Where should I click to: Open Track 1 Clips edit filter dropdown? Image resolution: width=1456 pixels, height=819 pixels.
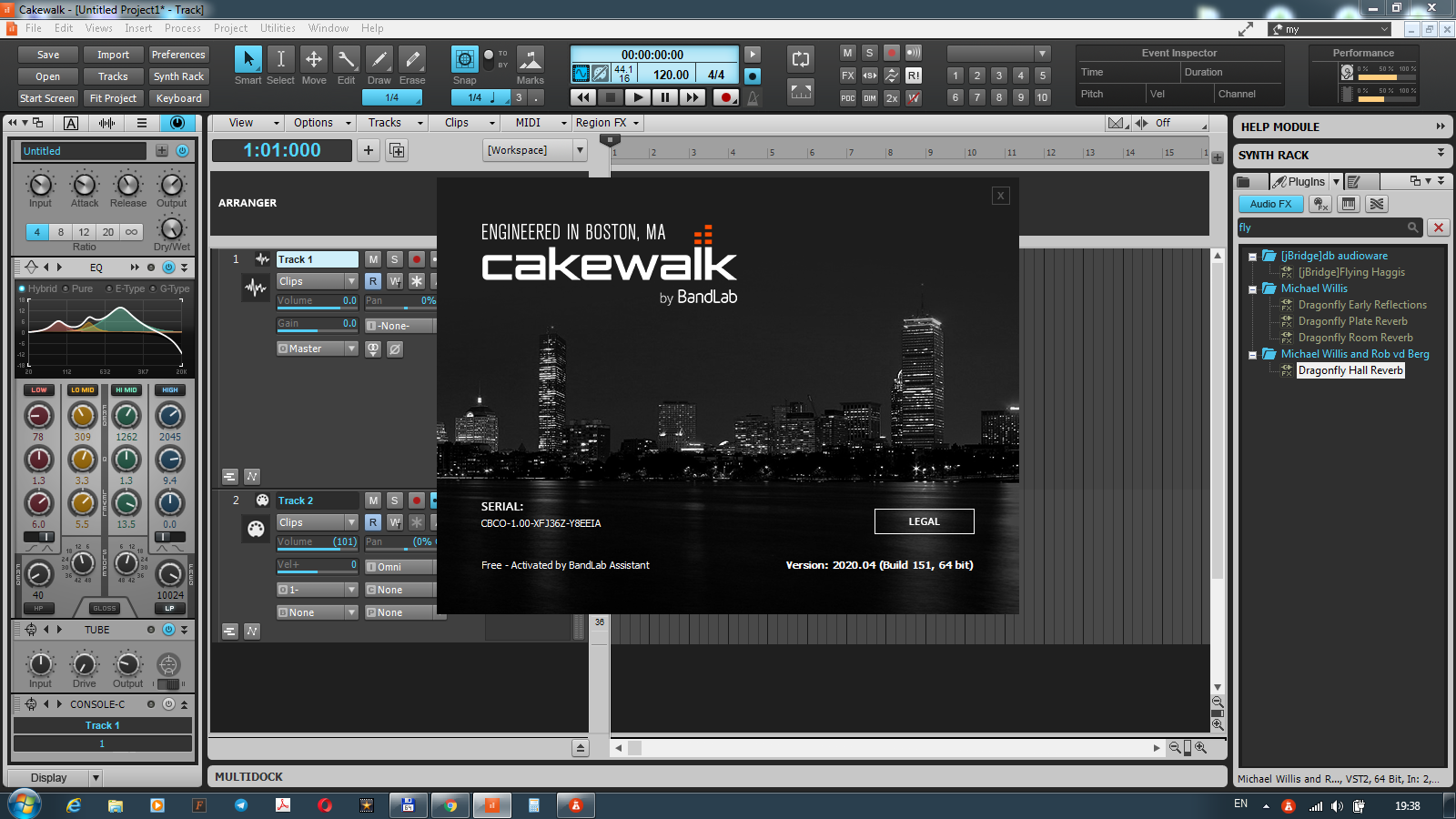point(318,281)
